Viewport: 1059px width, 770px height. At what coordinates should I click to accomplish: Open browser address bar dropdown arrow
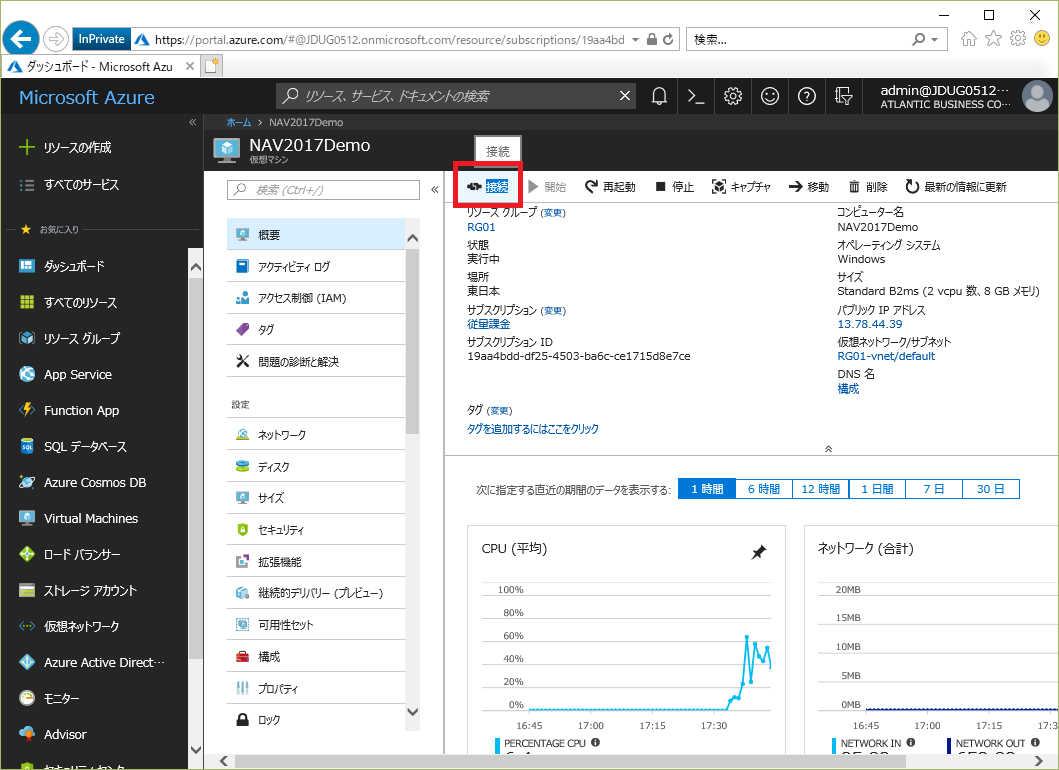click(635, 40)
